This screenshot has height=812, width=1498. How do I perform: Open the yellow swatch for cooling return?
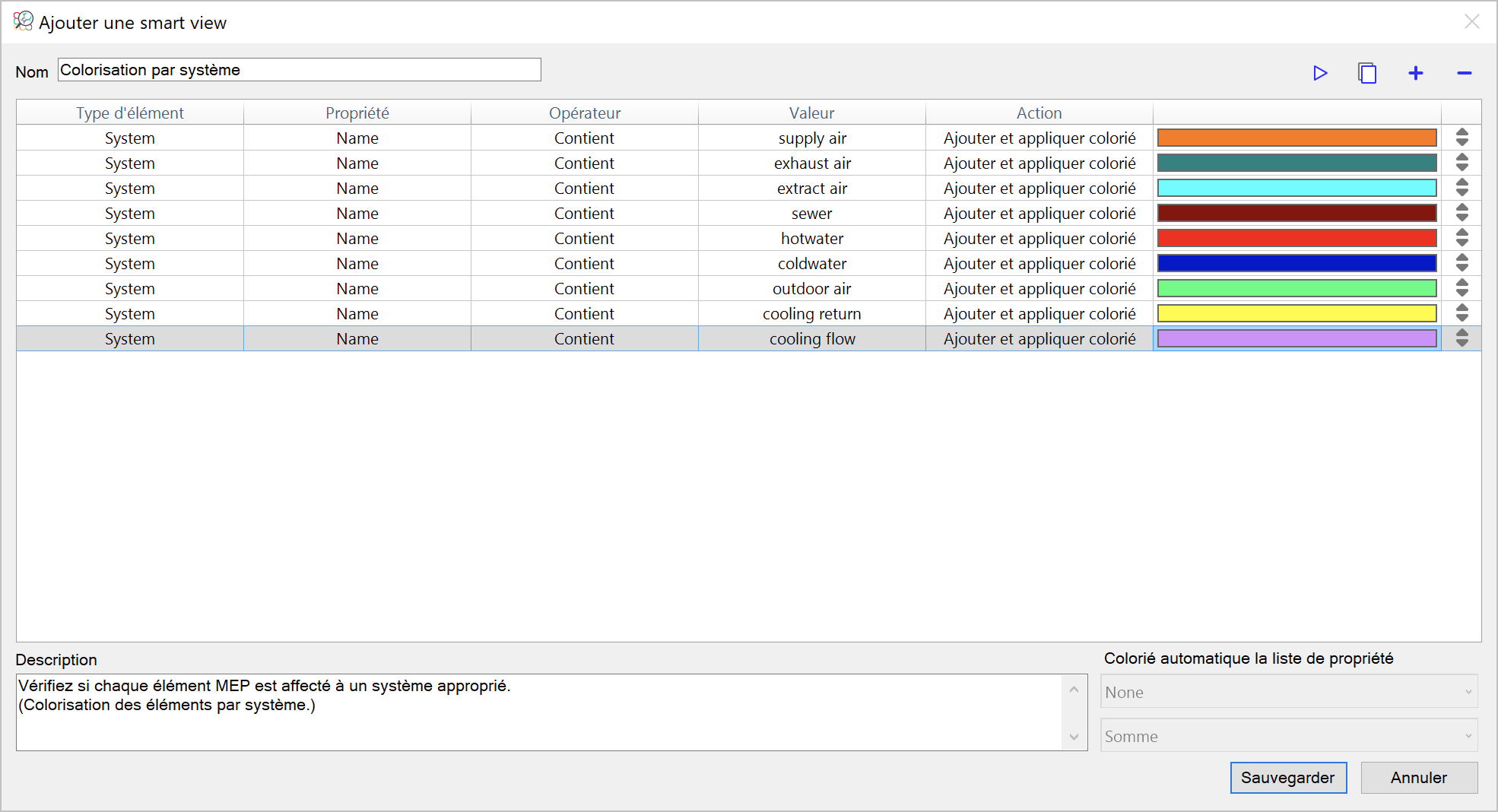(1296, 313)
